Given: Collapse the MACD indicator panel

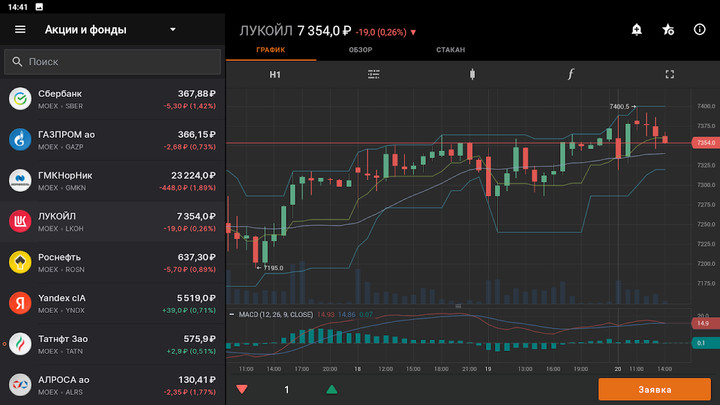Looking at the screenshot, I should (x=231, y=315).
